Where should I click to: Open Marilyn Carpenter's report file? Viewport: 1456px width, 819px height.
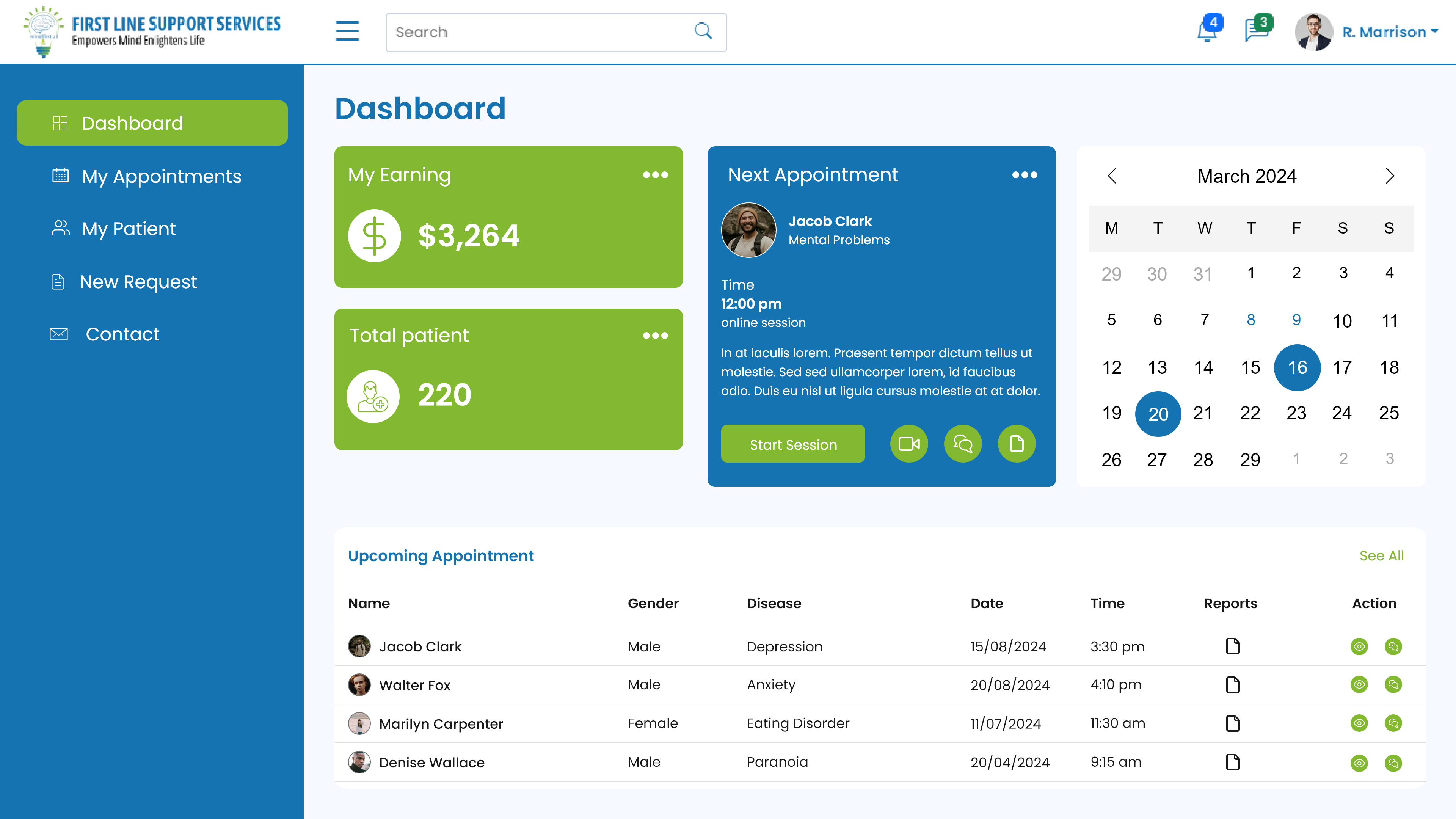coord(1233,723)
